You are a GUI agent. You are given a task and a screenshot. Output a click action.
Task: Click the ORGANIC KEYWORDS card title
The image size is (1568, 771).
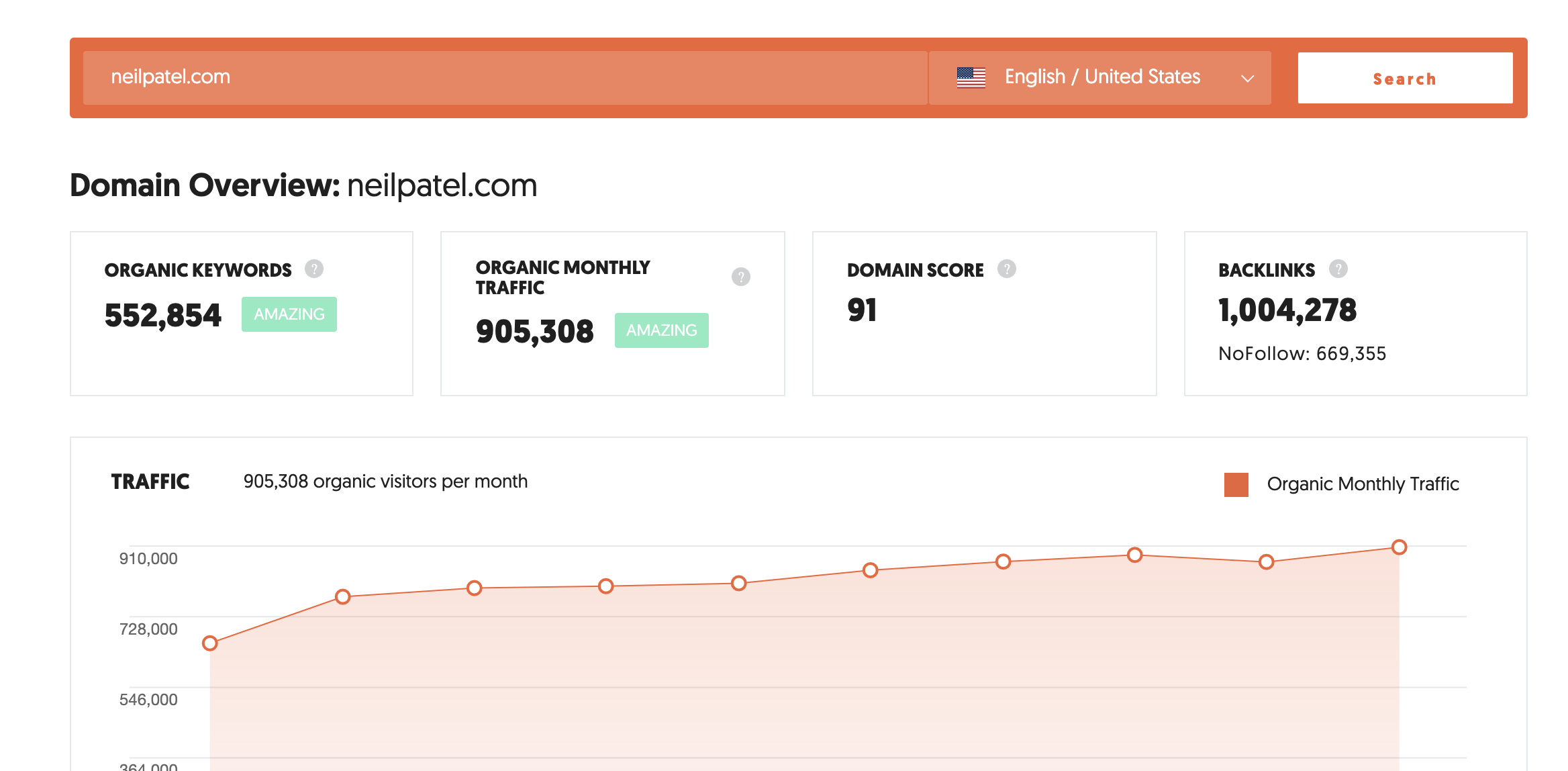point(198,270)
